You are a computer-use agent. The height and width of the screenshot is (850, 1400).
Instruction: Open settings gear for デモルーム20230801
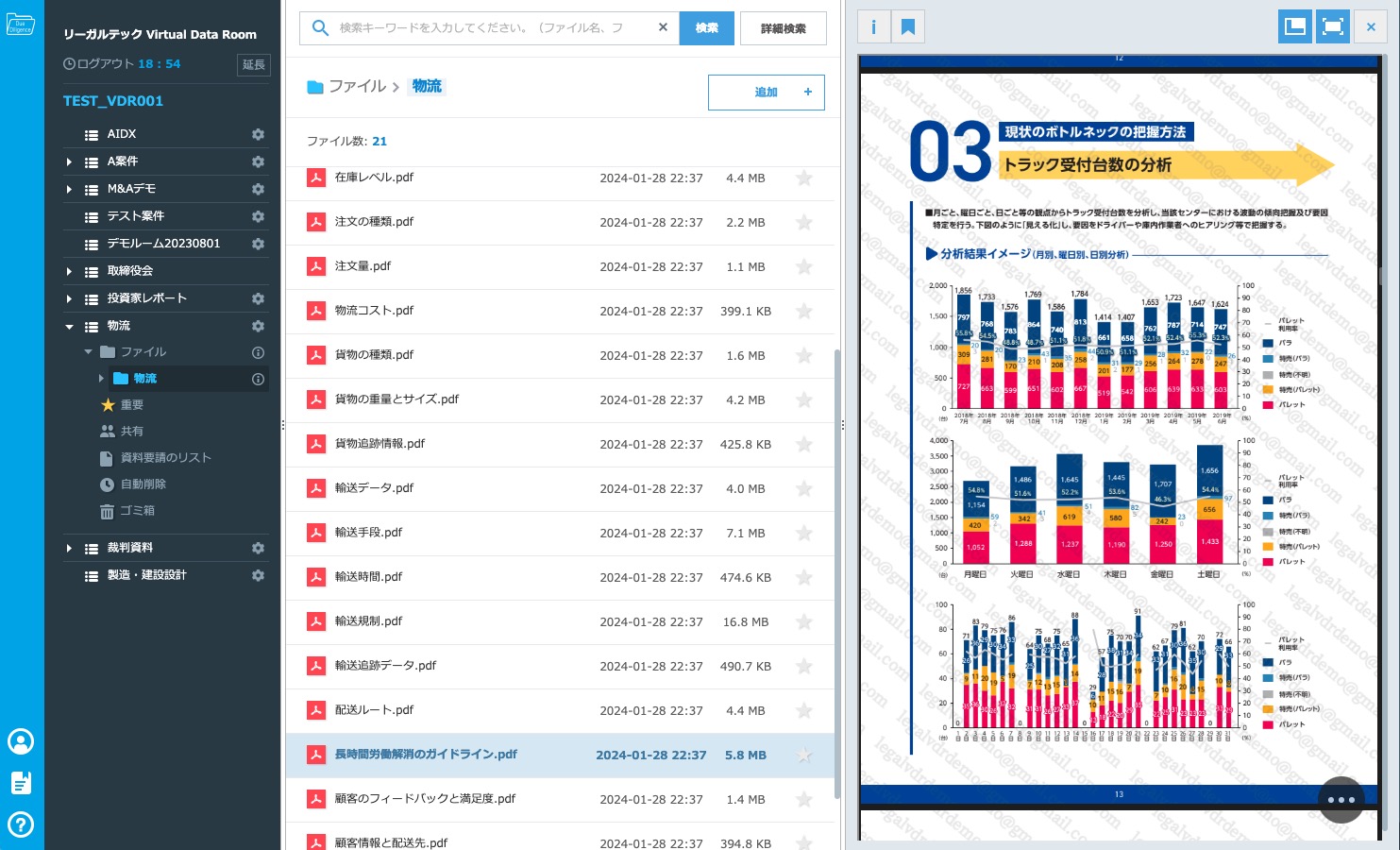click(258, 244)
